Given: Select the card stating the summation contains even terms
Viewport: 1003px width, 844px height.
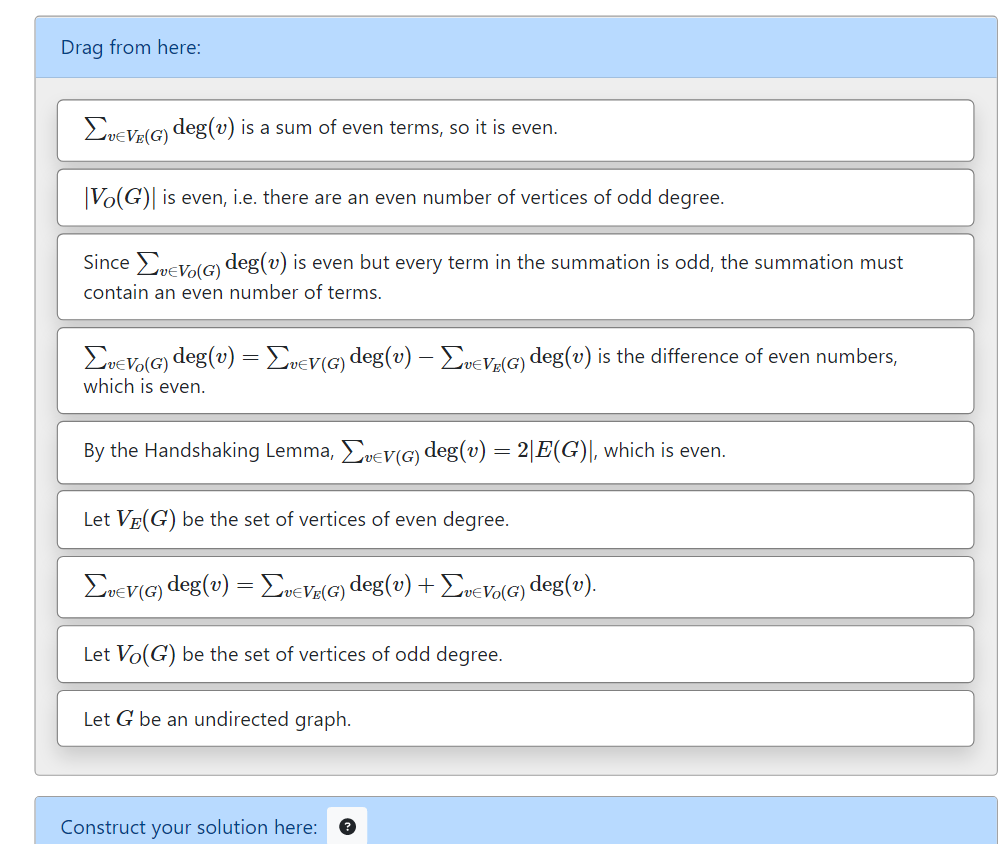Looking at the screenshot, I should (516, 277).
